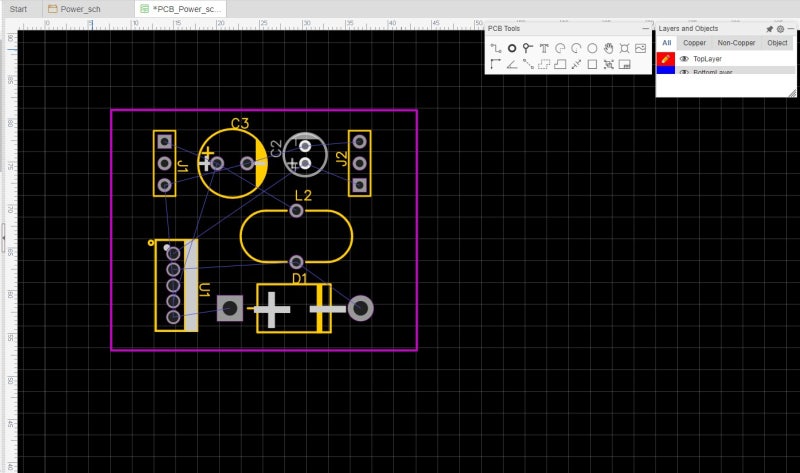The height and width of the screenshot is (473, 800).
Task: Select the C3 designator label
Action: point(240,123)
